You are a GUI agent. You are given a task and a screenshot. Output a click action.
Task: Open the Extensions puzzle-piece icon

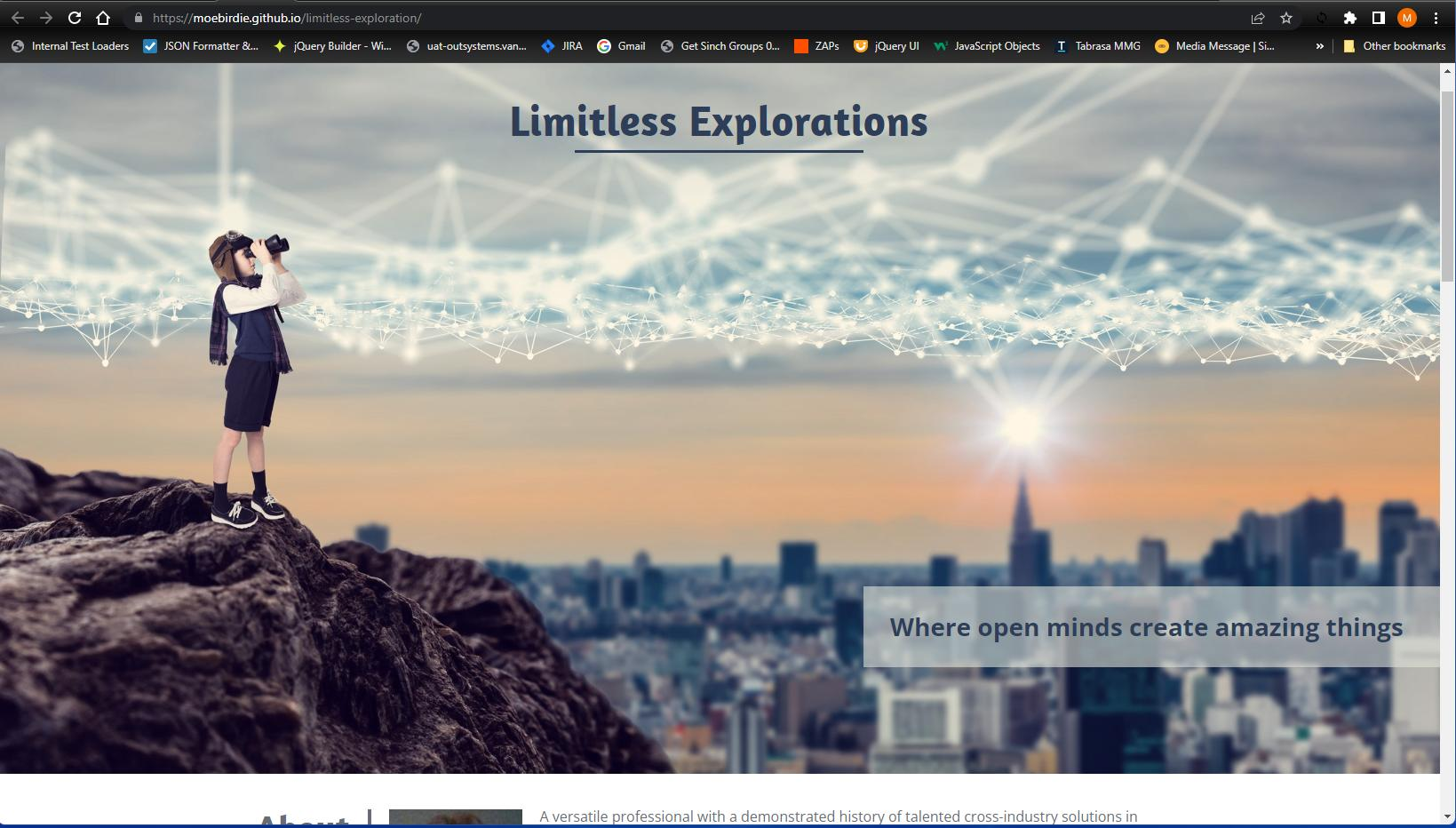[1349, 17]
